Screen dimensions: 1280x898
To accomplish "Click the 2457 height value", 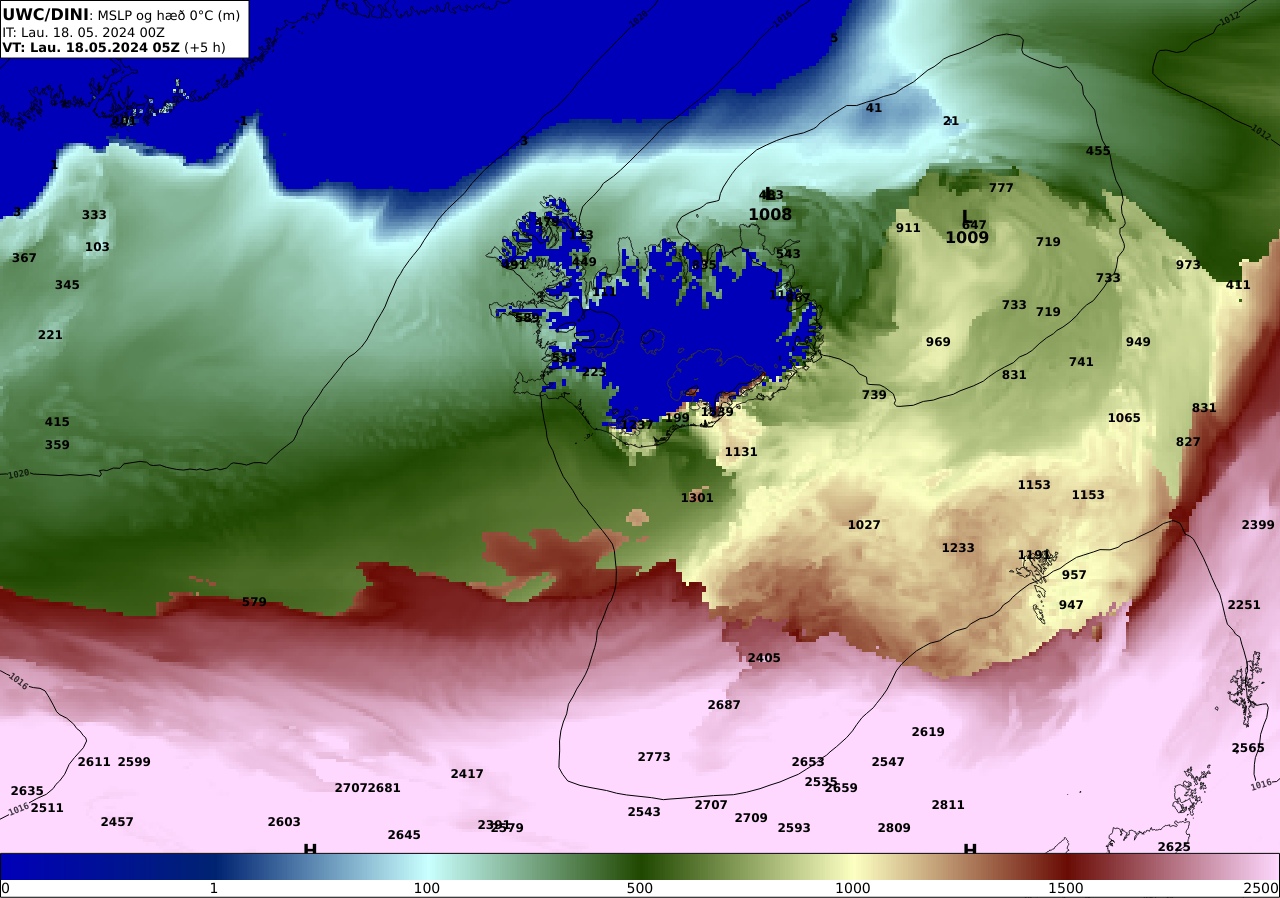I will point(117,822).
